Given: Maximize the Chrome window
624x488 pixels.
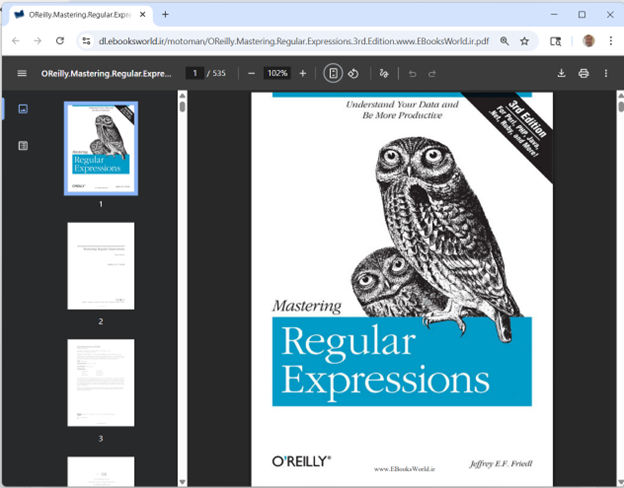Looking at the screenshot, I should (582, 15).
